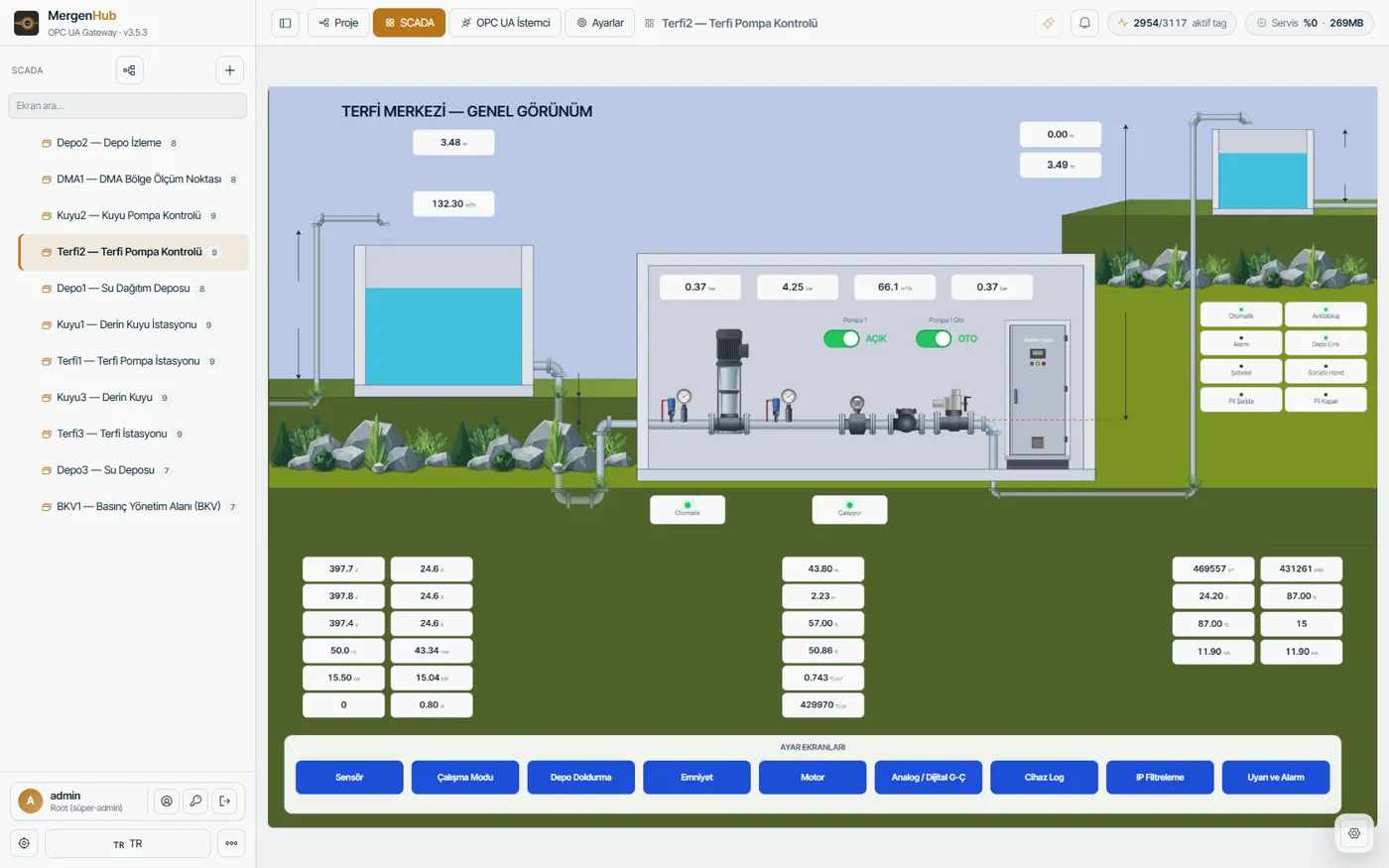
Task: Open the notifications bell
Action: 1084,23
